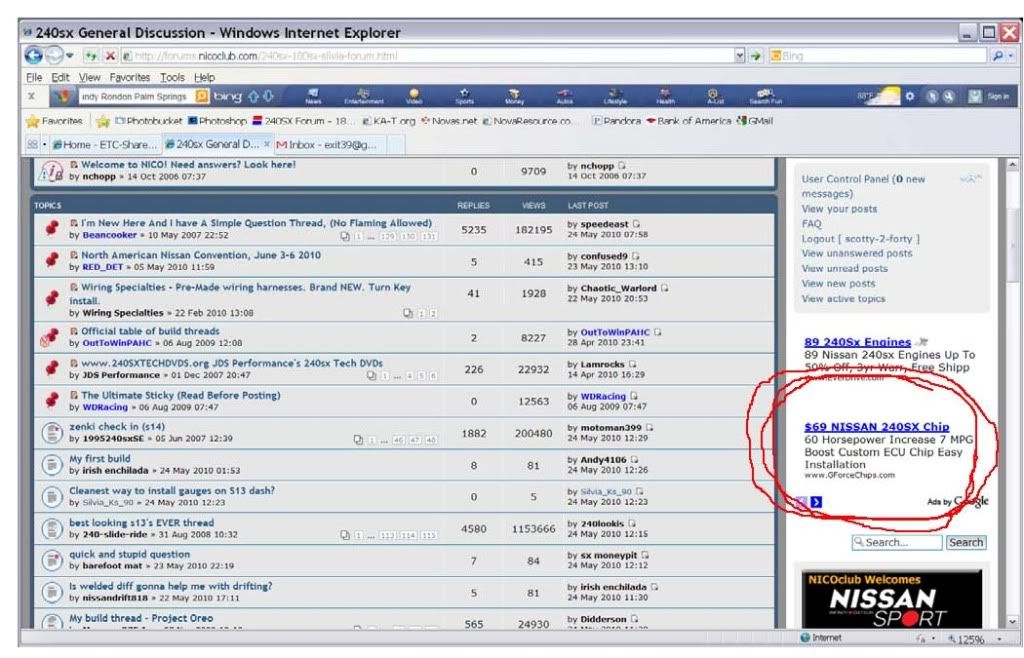This screenshot has width=1024, height=658.
Task: Open the Help menu
Action: [x=204, y=77]
